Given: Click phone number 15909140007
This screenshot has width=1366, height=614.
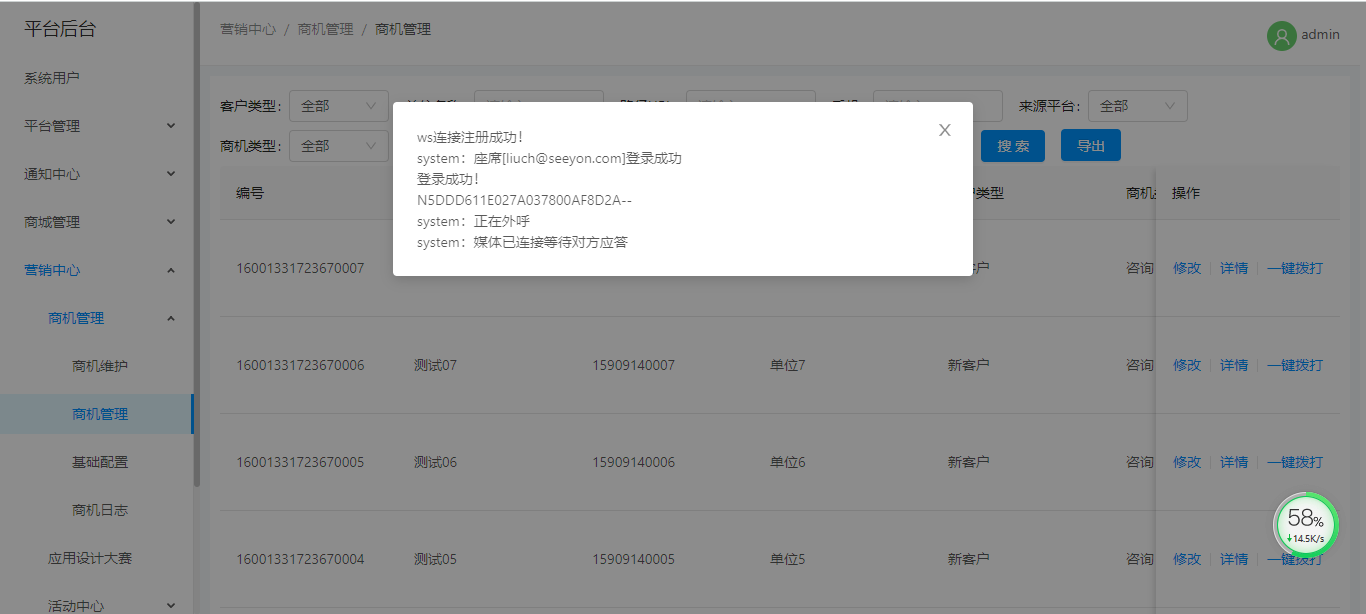Looking at the screenshot, I should pyautogui.click(x=633, y=365).
